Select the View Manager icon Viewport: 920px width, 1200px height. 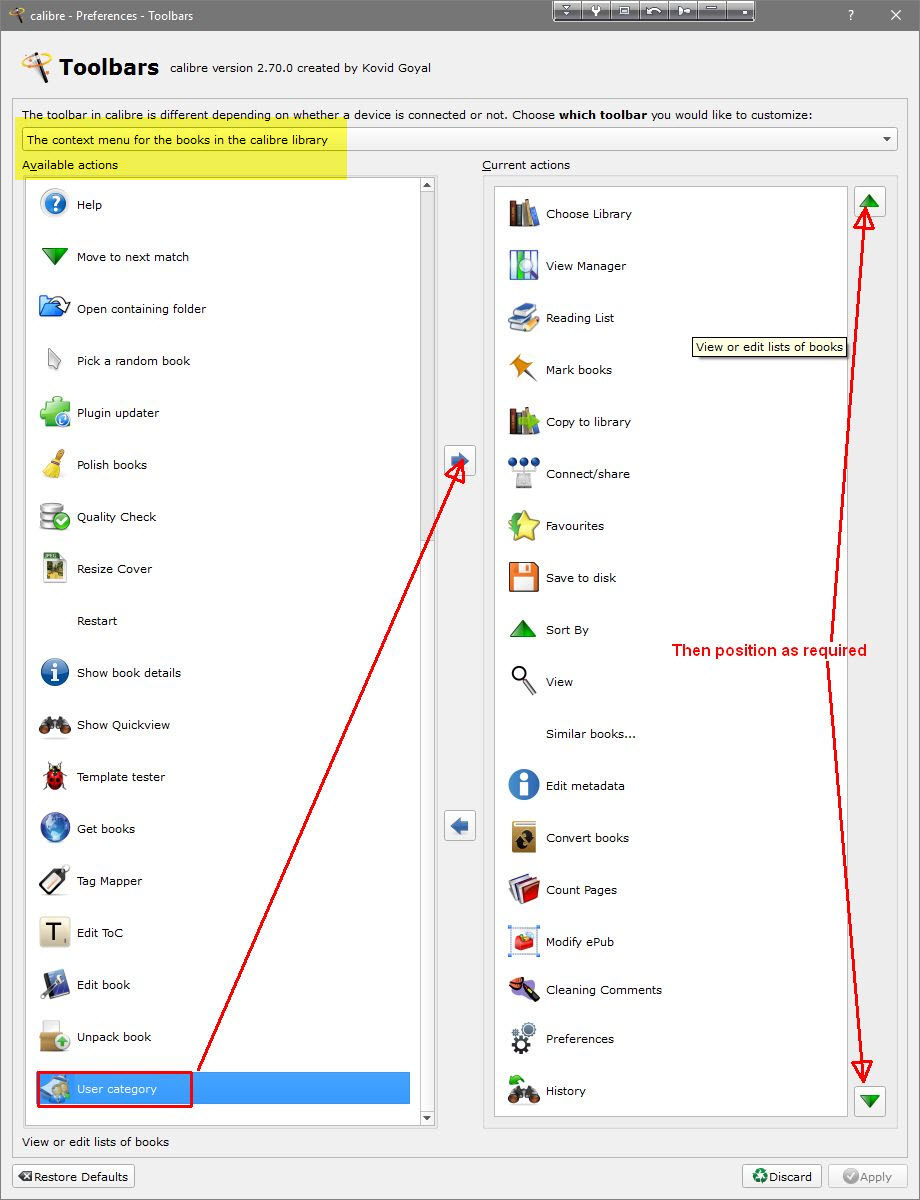click(523, 265)
